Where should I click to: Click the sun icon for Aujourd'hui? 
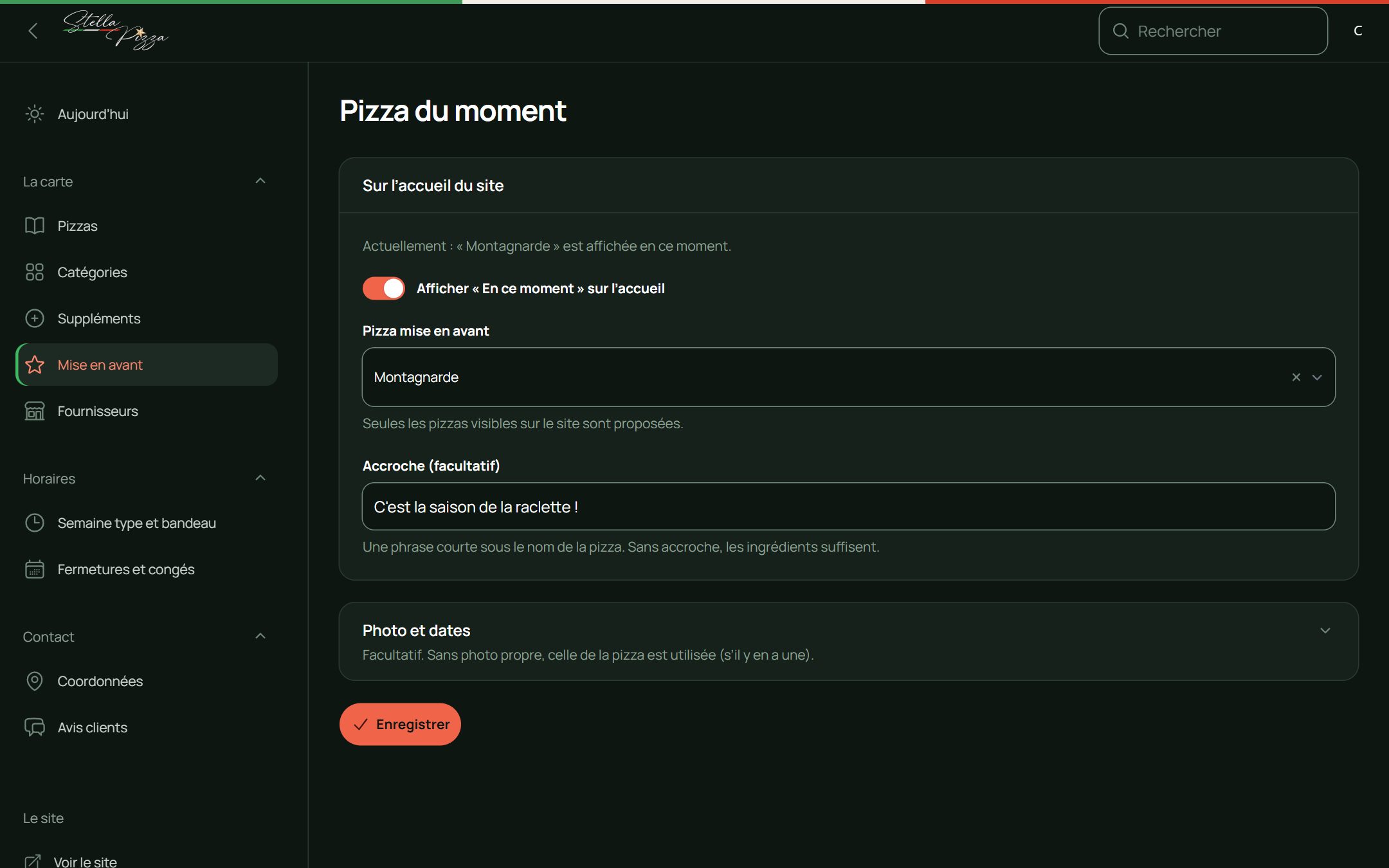click(35, 114)
